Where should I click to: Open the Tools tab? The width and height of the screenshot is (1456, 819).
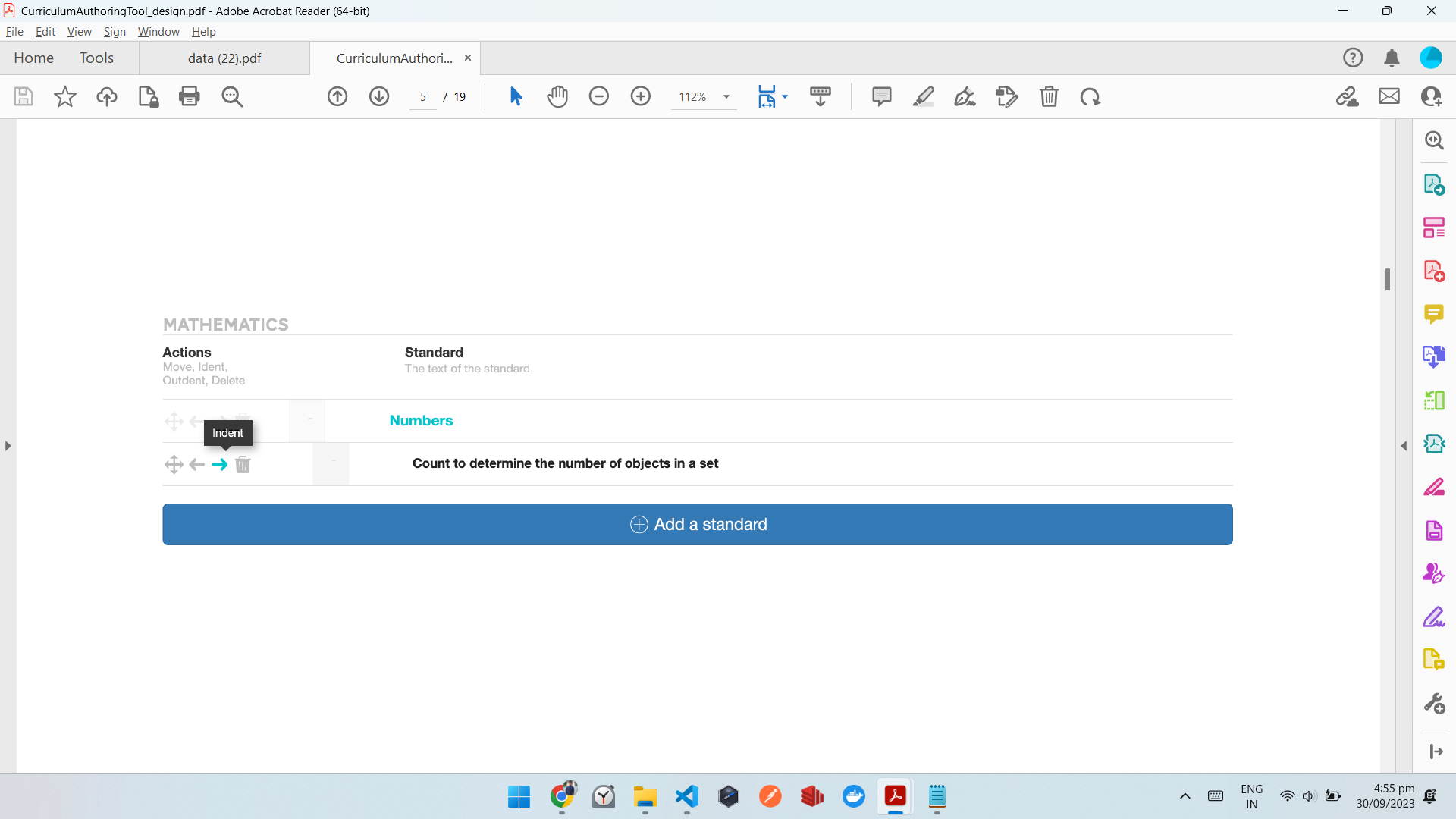coord(96,58)
